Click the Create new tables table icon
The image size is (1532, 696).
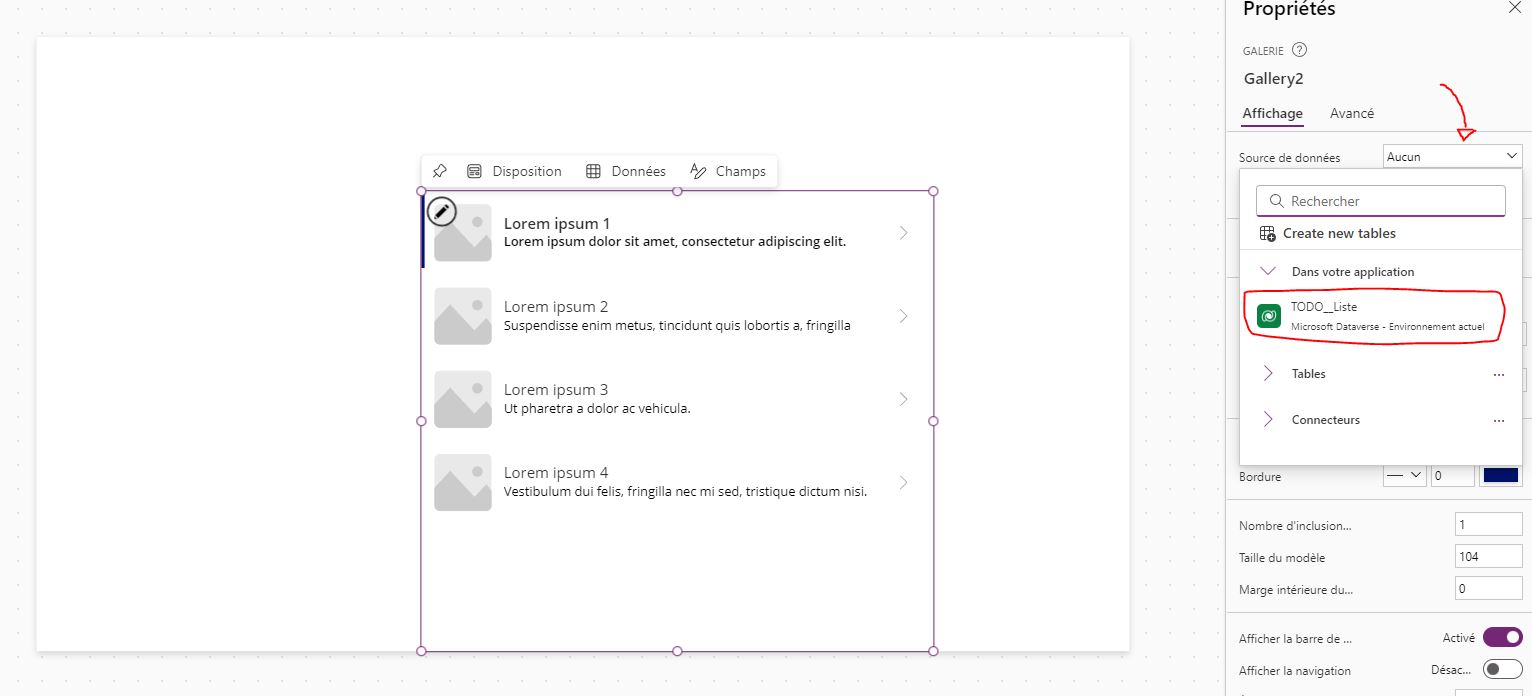[1267, 233]
